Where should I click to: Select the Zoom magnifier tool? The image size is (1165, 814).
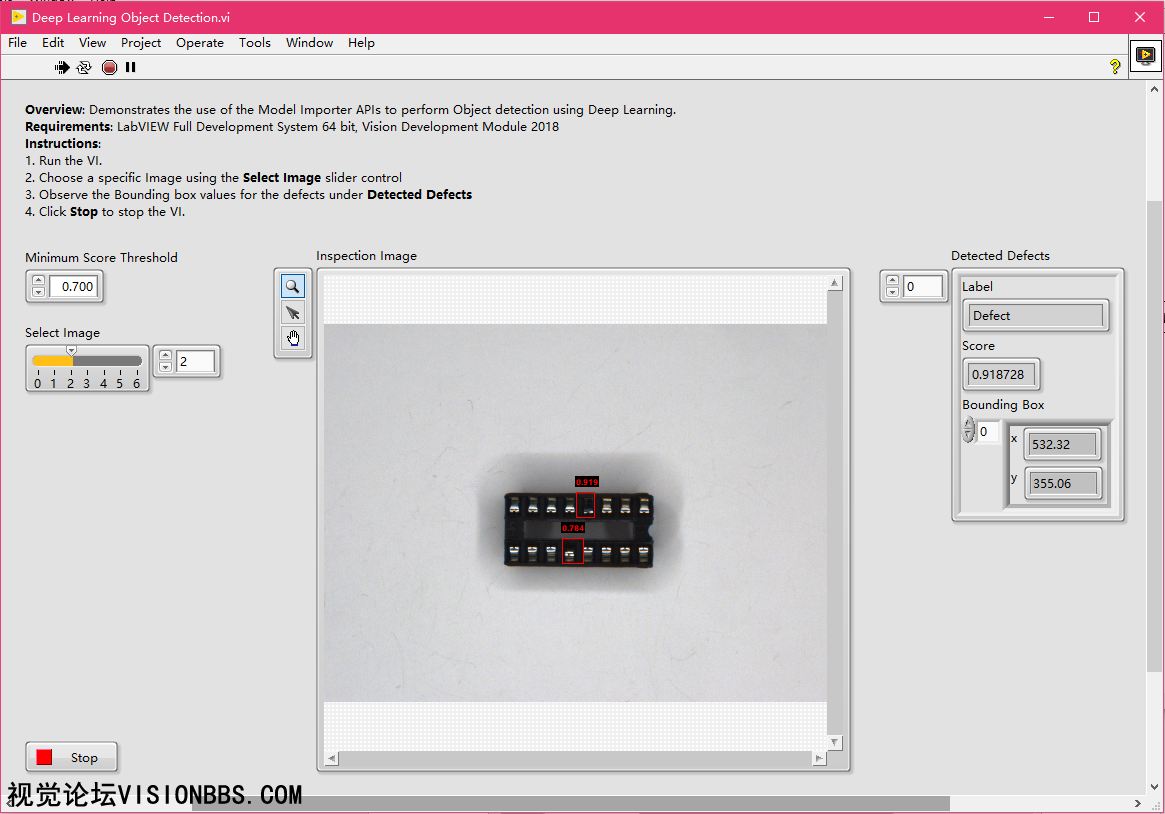pyautogui.click(x=292, y=287)
